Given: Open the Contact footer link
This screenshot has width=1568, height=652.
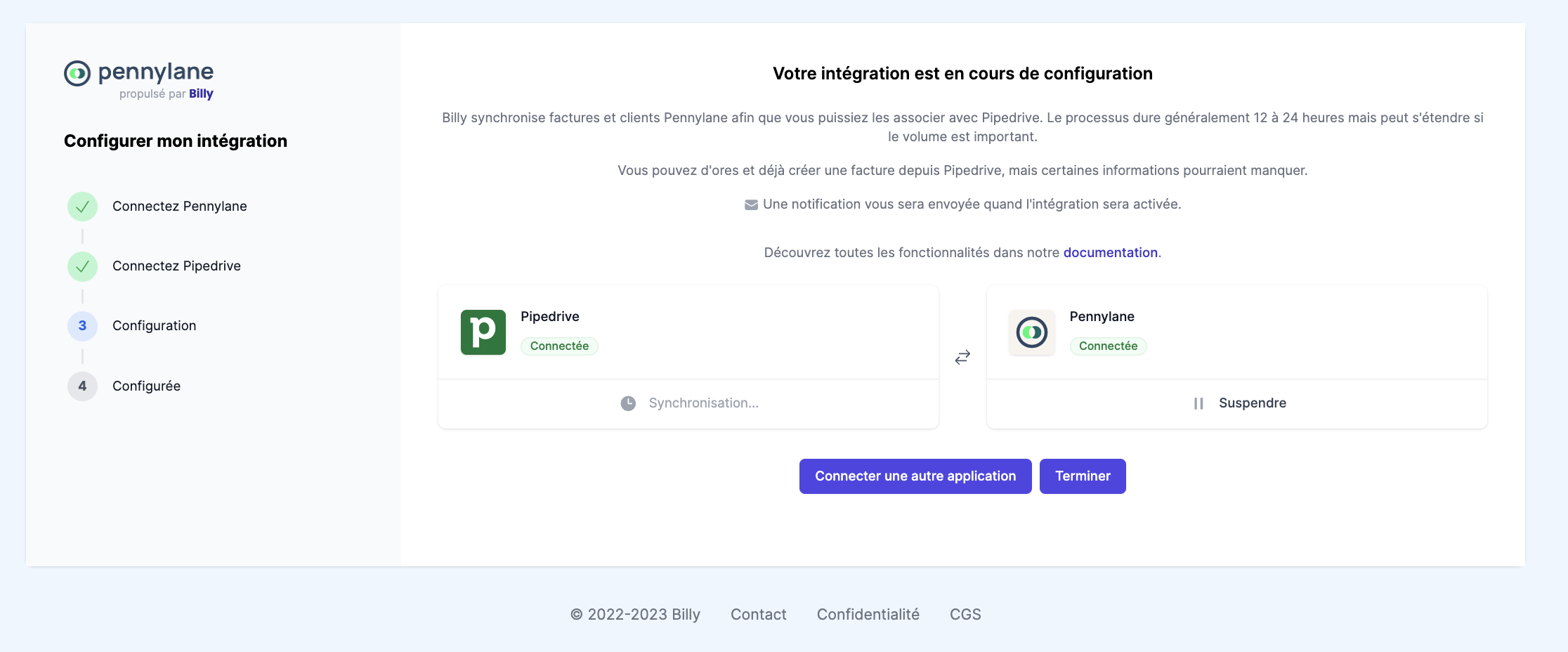Looking at the screenshot, I should (758, 614).
